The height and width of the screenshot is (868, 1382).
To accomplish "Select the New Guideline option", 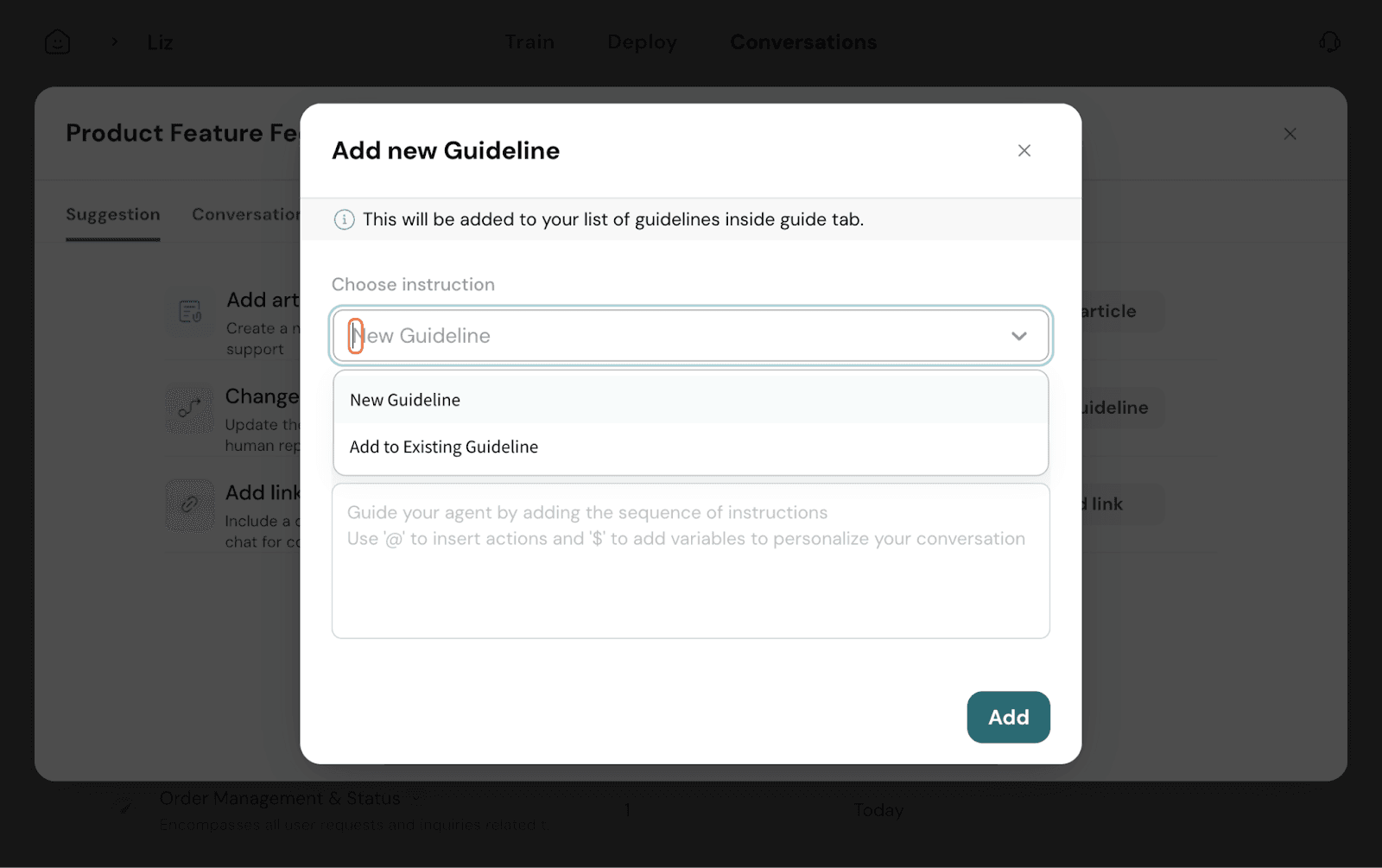I will pyautogui.click(x=405, y=400).
